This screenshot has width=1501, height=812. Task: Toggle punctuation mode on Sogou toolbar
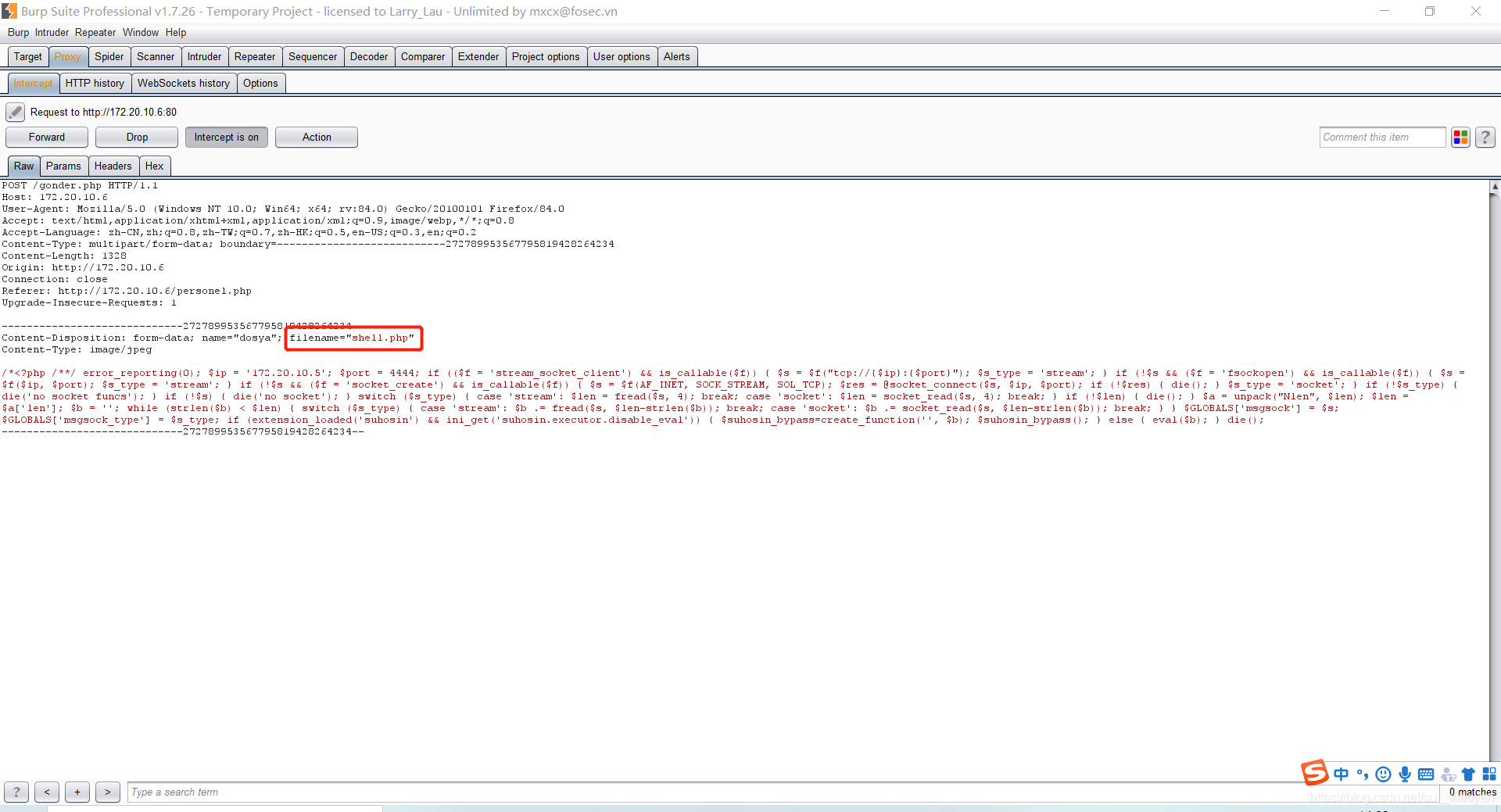point(1363,774)
